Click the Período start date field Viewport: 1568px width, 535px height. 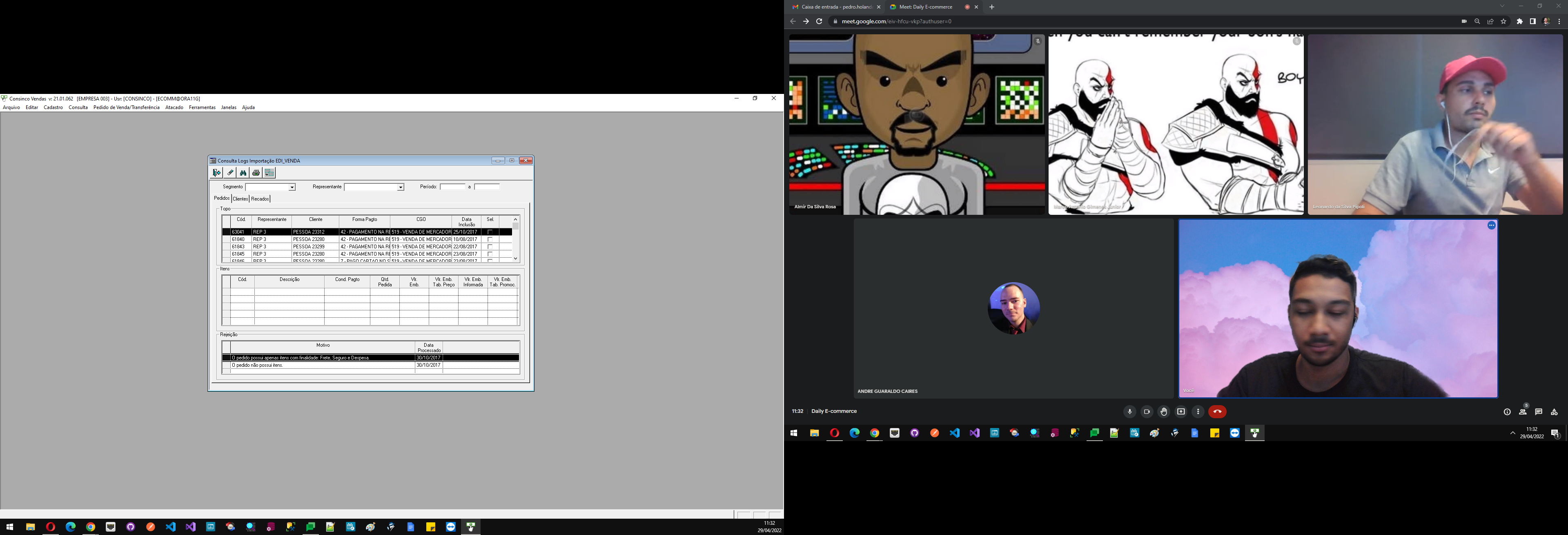(452, 187)
